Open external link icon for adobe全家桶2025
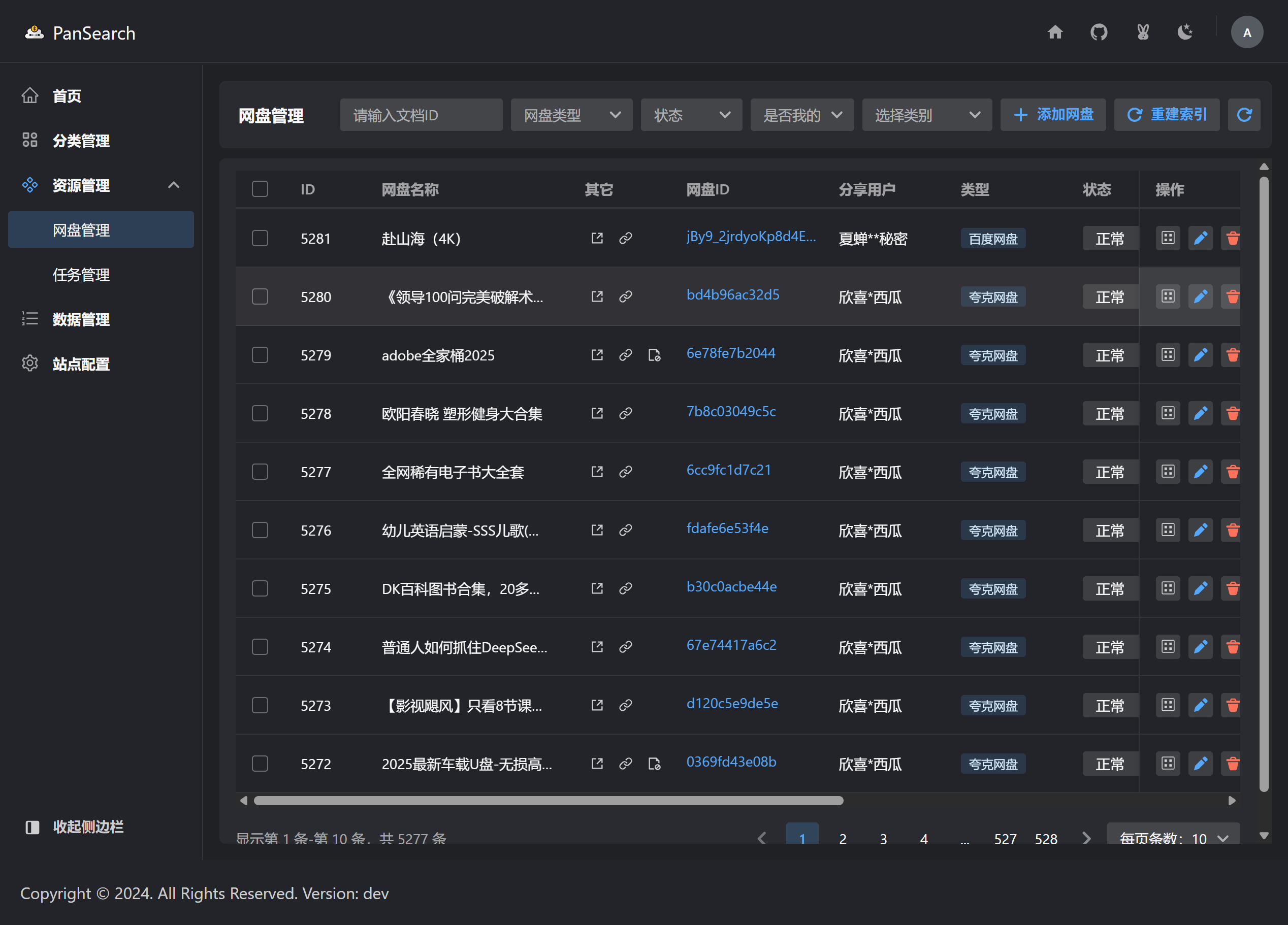The height and width of the screenshot is (925, 1288). [x=597, y=355]
